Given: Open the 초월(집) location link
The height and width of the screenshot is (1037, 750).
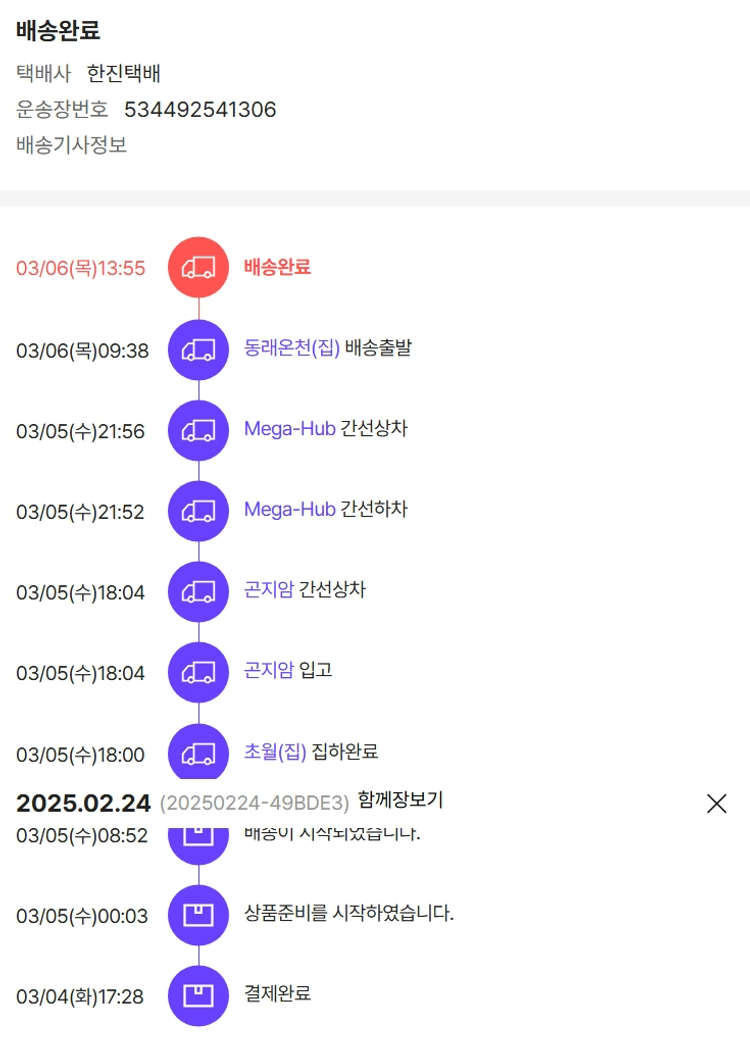Looking at the screenshot, I should 275,752.
